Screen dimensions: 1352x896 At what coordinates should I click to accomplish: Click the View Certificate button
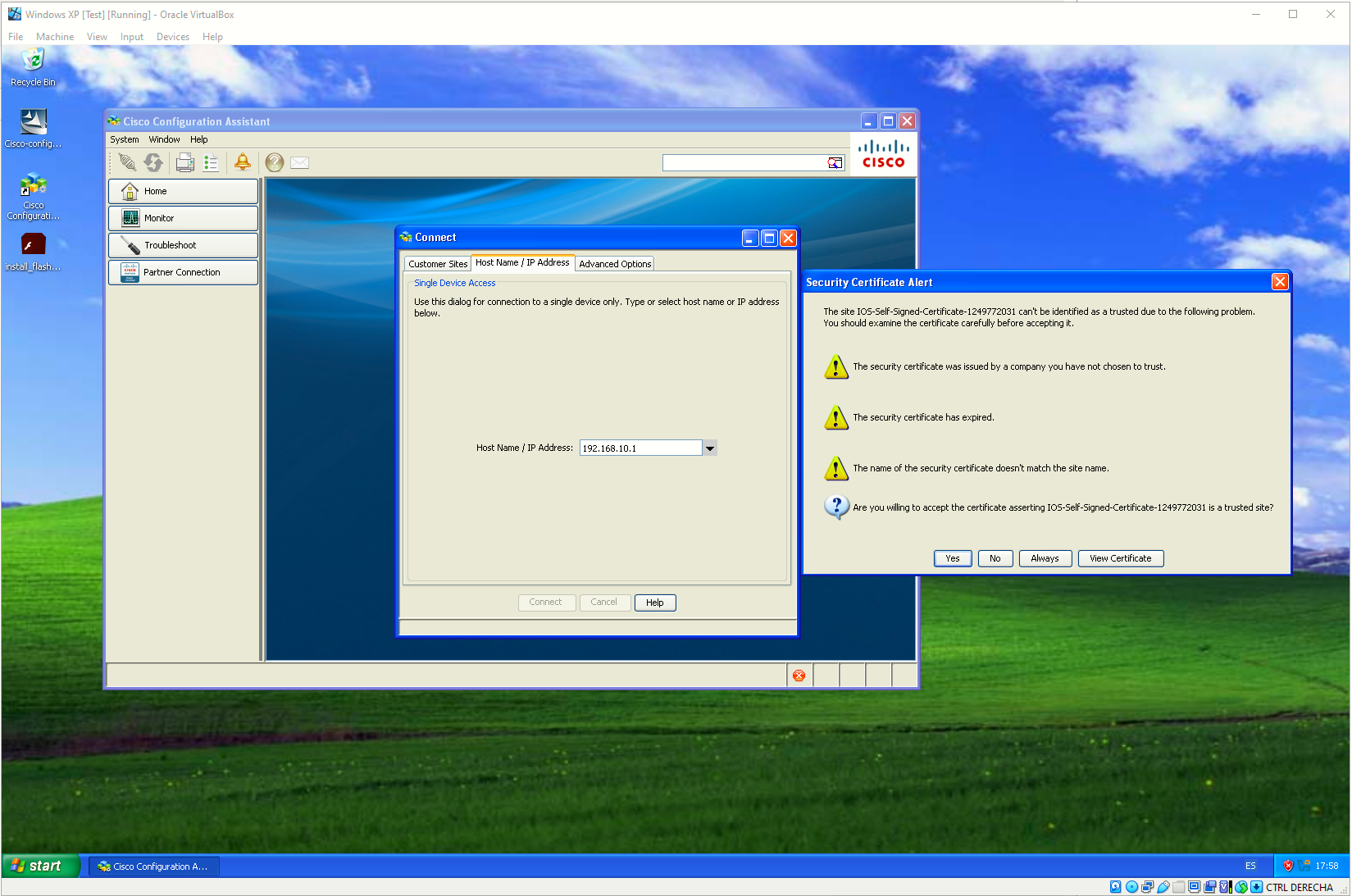click(x=1121, y=558)
